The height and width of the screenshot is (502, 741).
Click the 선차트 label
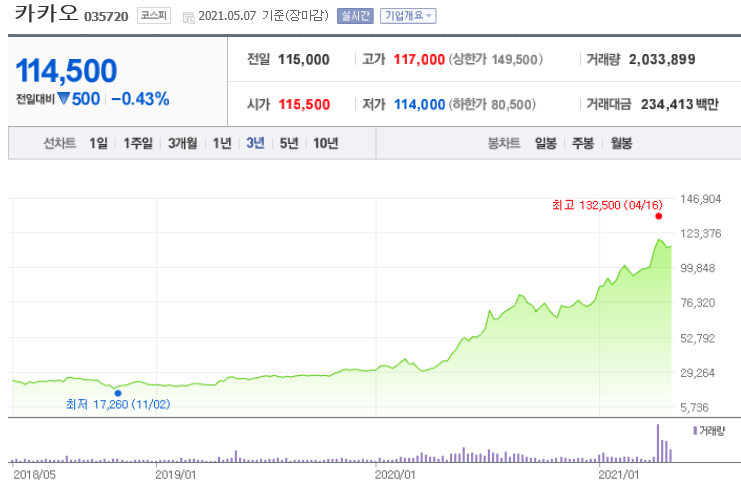60,143
